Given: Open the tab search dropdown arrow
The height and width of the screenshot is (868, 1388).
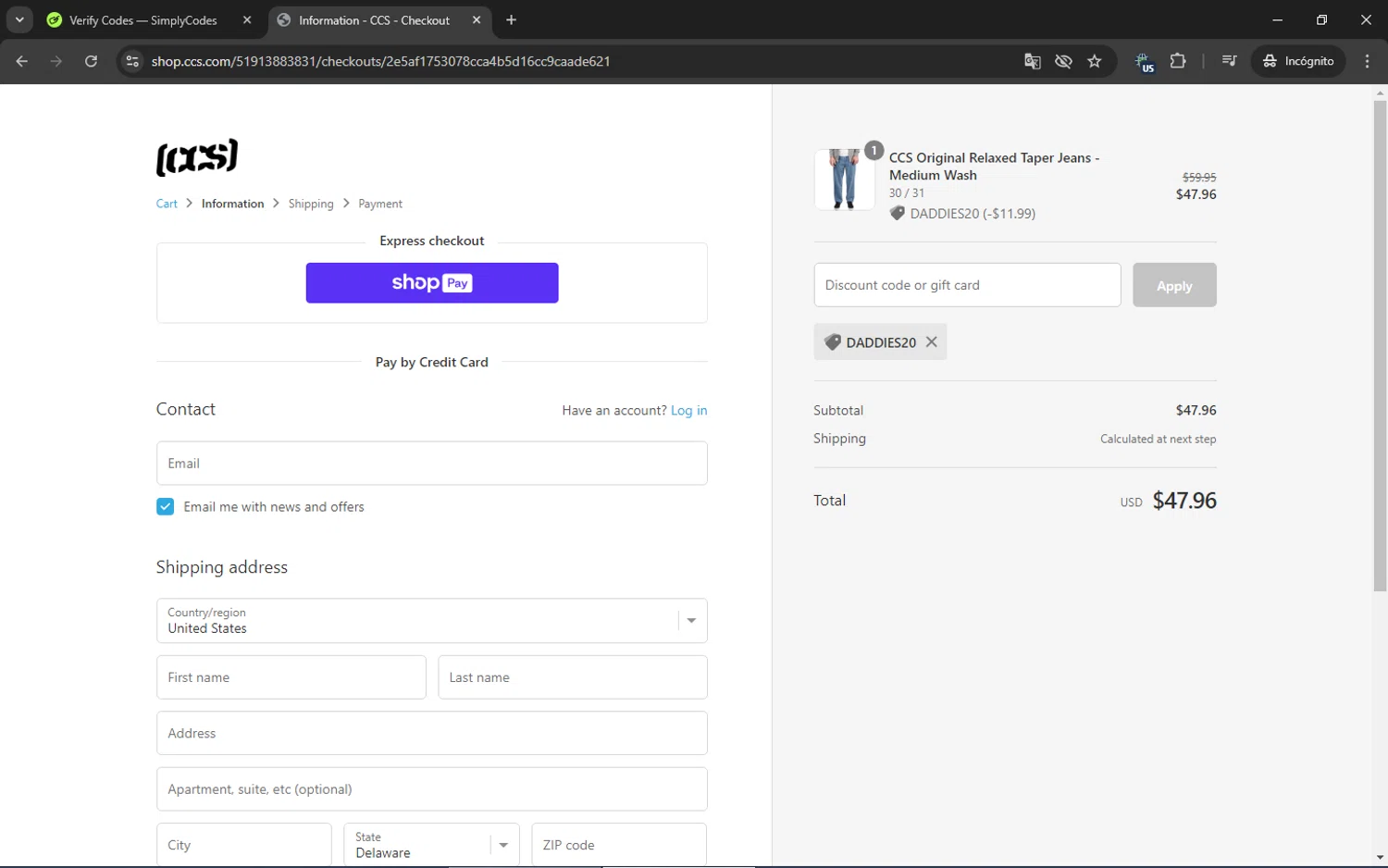Looking at the screenshot, I should [x=19, y=19].
